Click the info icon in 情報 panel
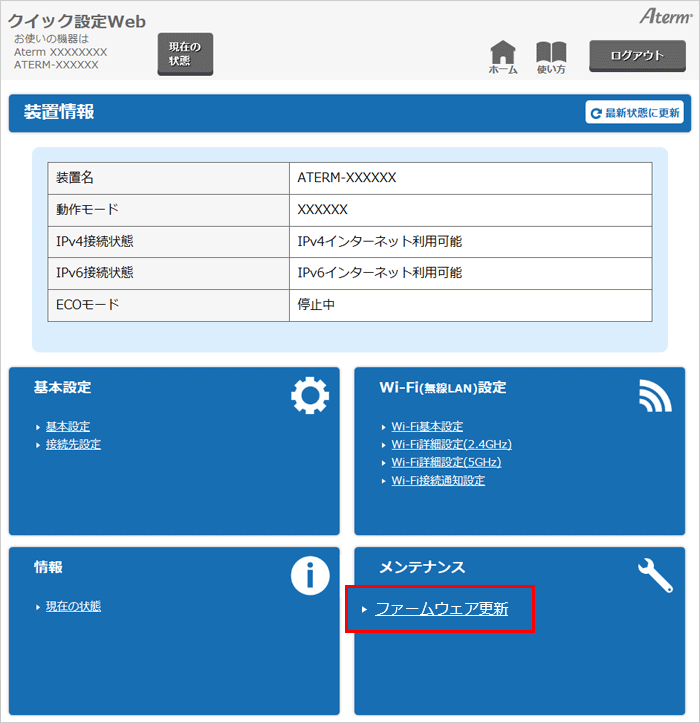Screen dimensions: 700x723 point(309,575)
